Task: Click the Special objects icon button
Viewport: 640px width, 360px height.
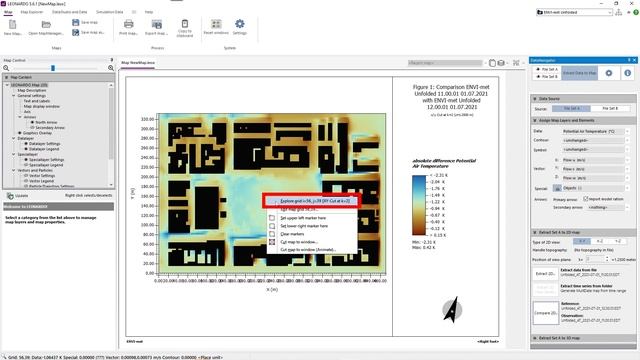Action: tap(557, 188)
